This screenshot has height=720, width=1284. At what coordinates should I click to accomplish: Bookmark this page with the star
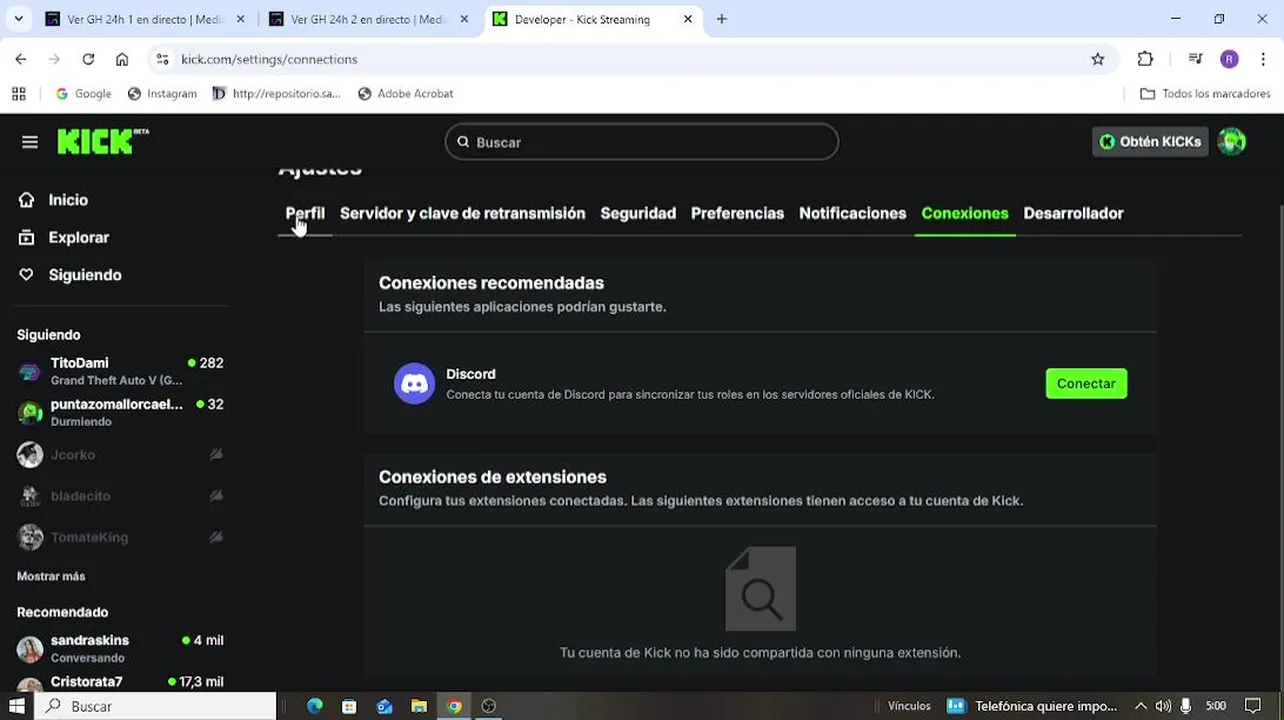point(1098,59)
